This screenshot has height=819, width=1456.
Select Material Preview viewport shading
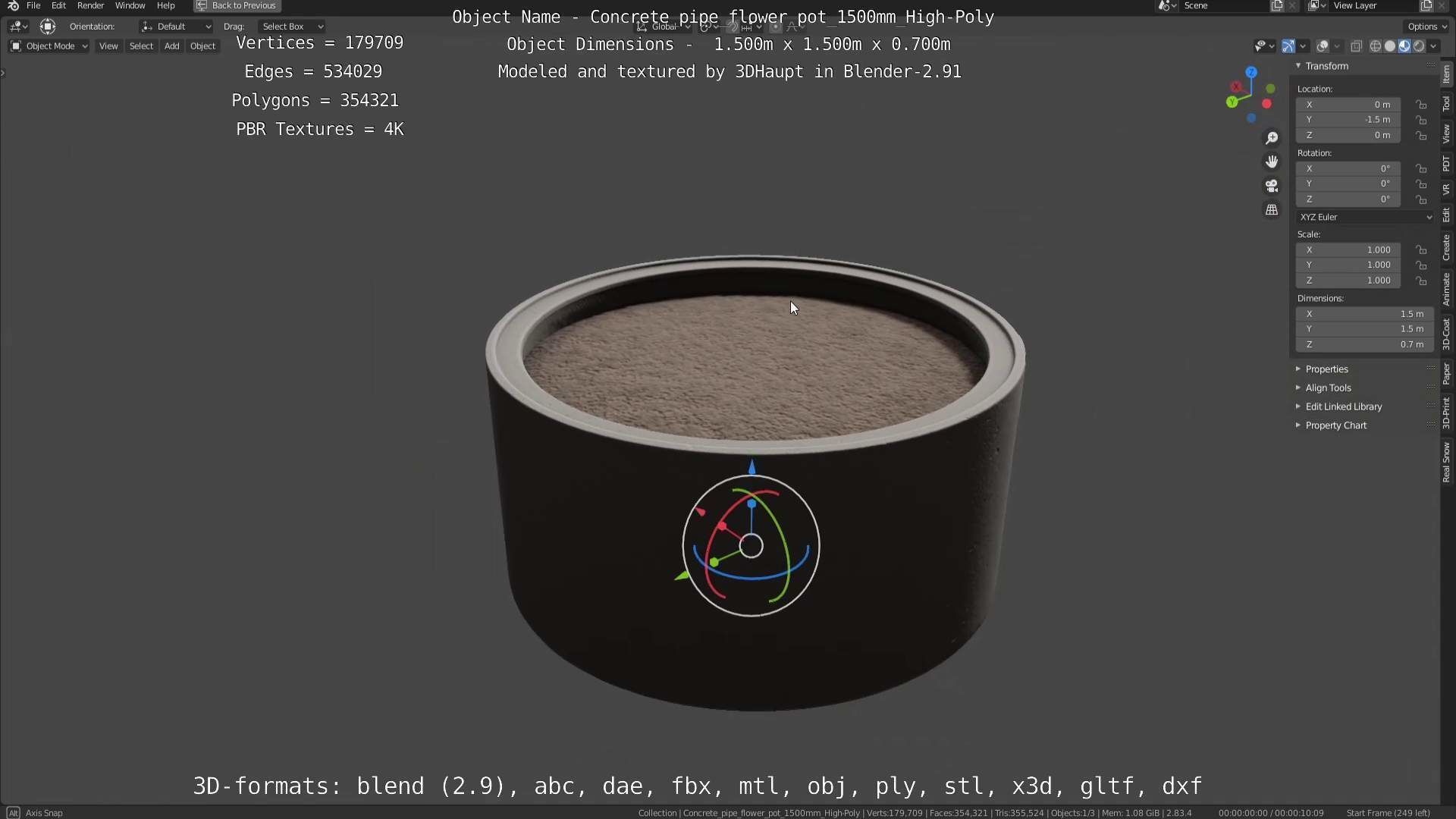(1404, 46)
